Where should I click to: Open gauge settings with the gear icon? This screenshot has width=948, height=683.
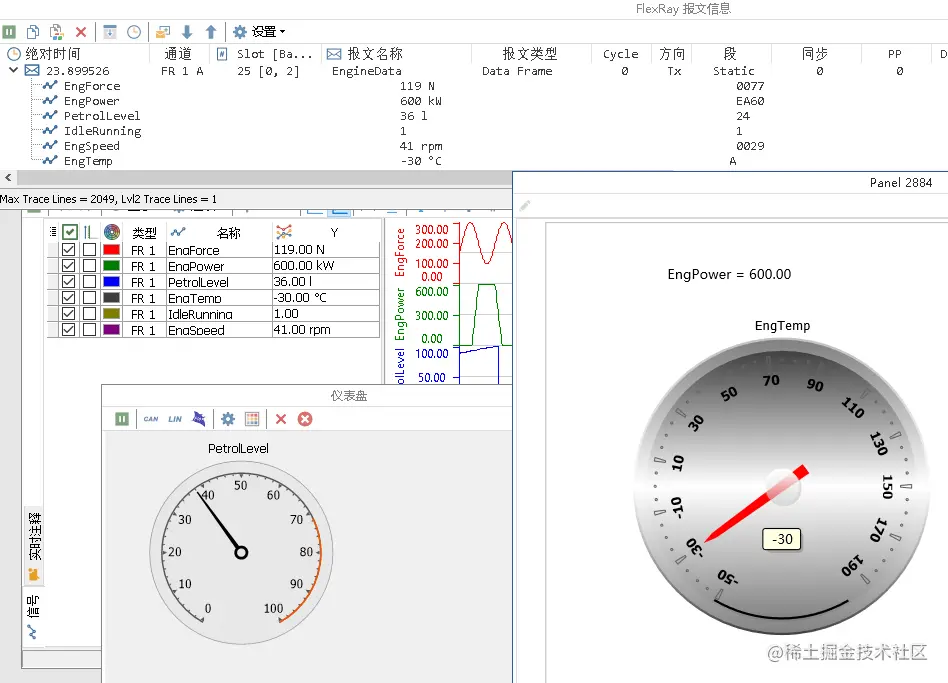(x=228, y=419)
